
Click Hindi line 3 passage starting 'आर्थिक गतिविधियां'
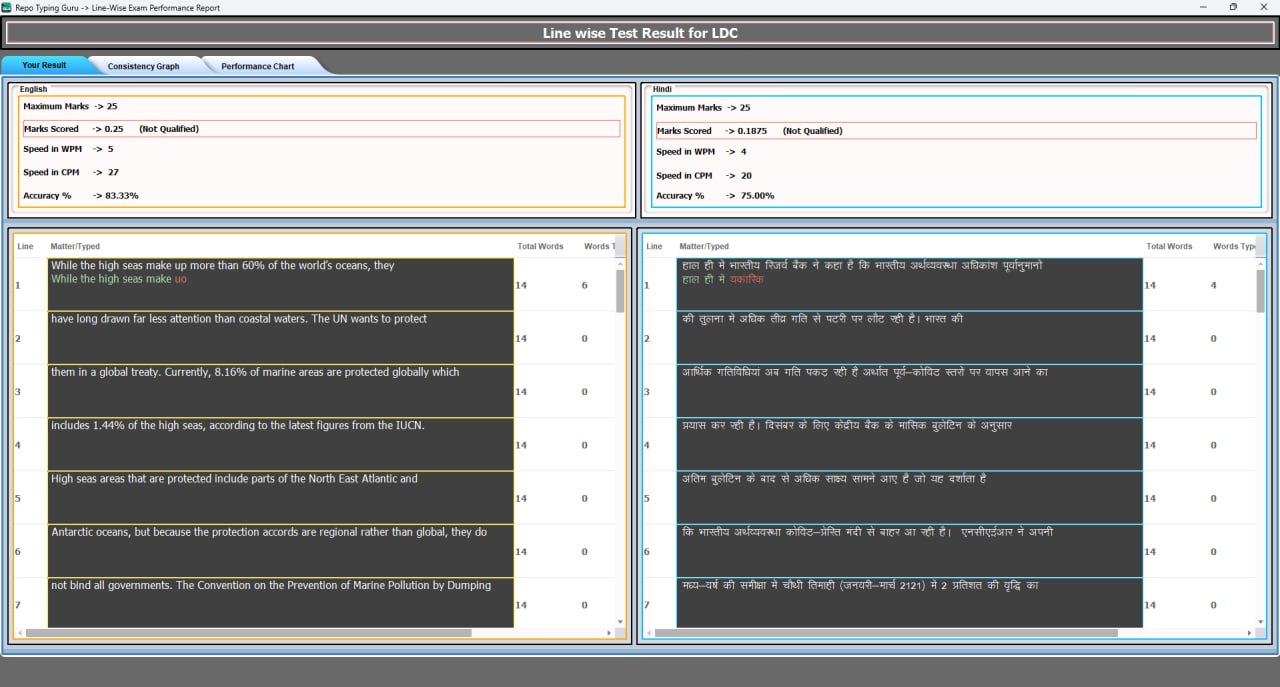(910, 391)
